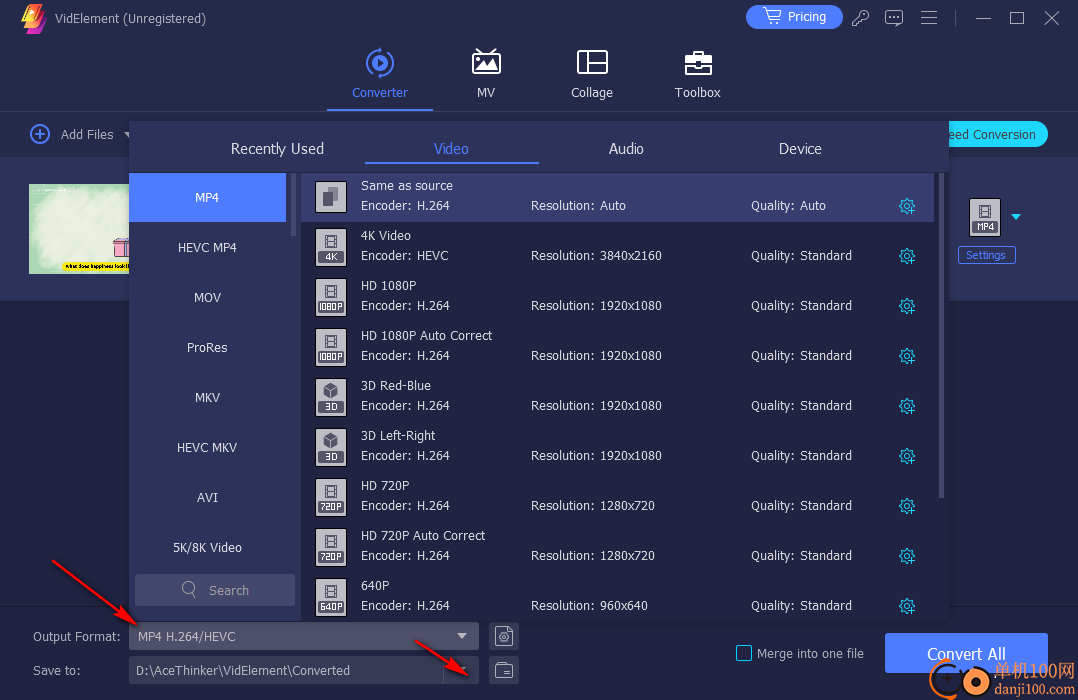This screenshot has height=700, width=1078.
Task: Open settings gear for HD 720P Auto Correct
Action: click(x=907, y=556)
